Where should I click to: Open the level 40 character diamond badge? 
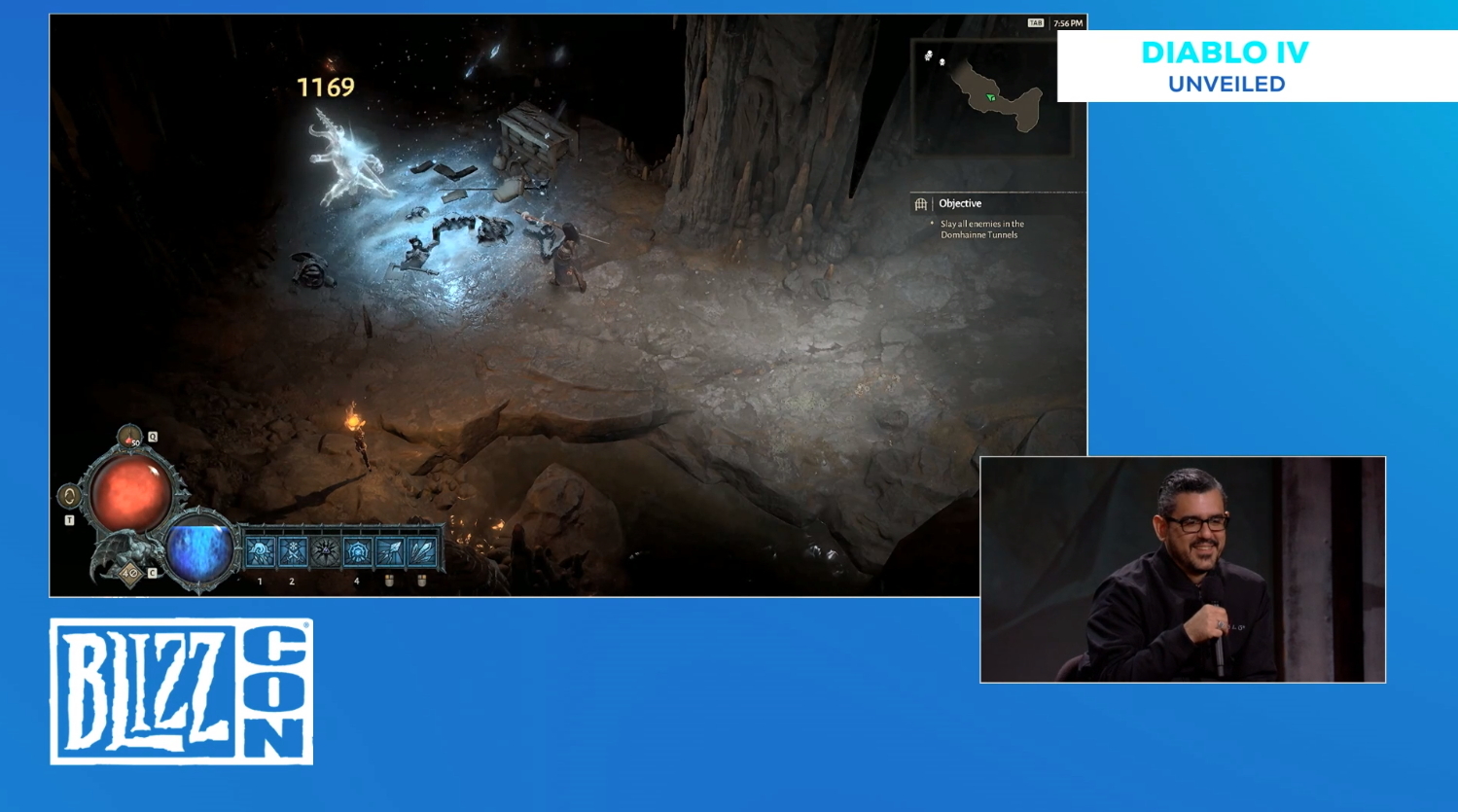click(128, 573)
